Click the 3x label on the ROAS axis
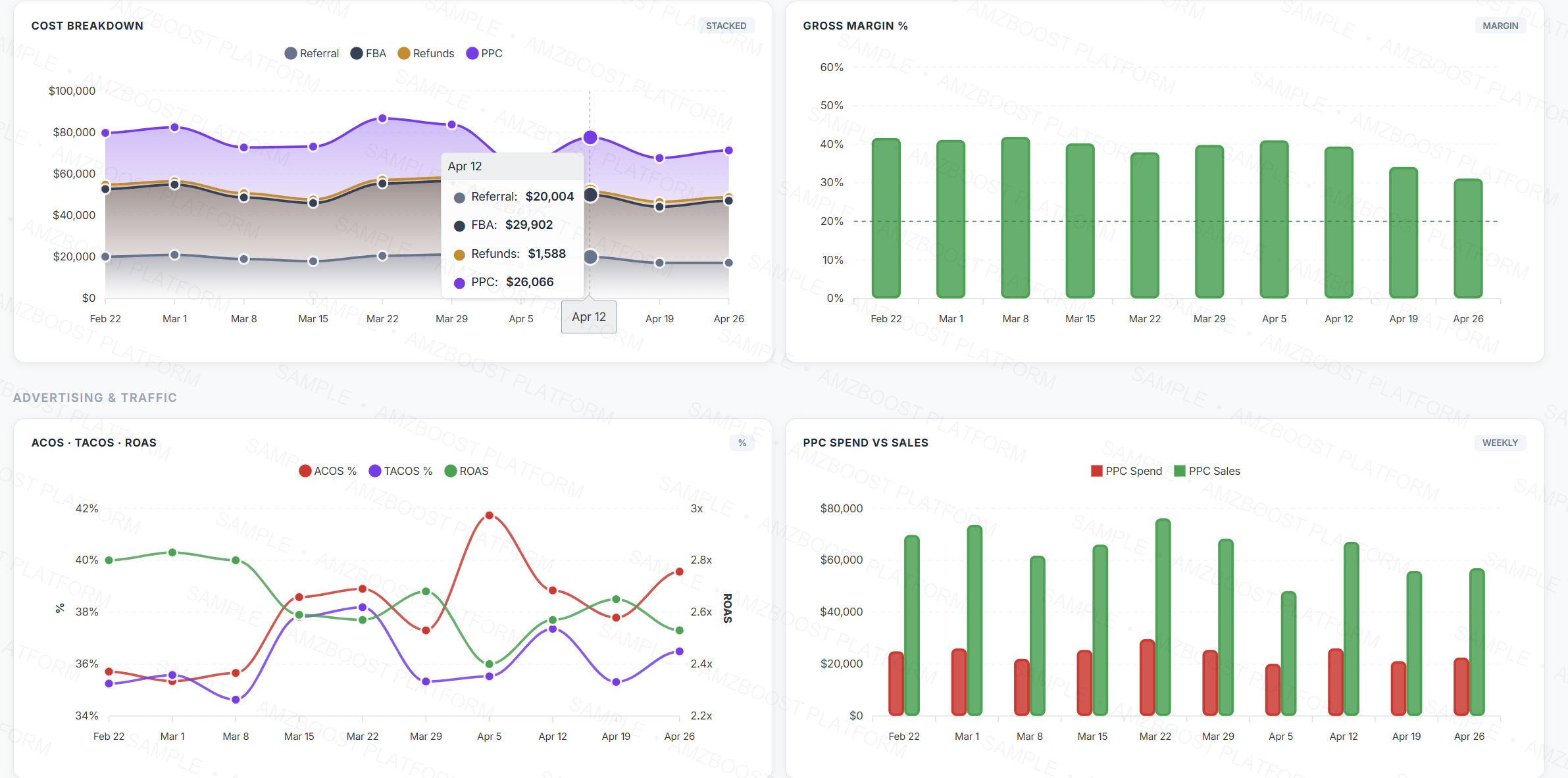The width and height of the screenshot is (1568, 778). click(697, 508)
